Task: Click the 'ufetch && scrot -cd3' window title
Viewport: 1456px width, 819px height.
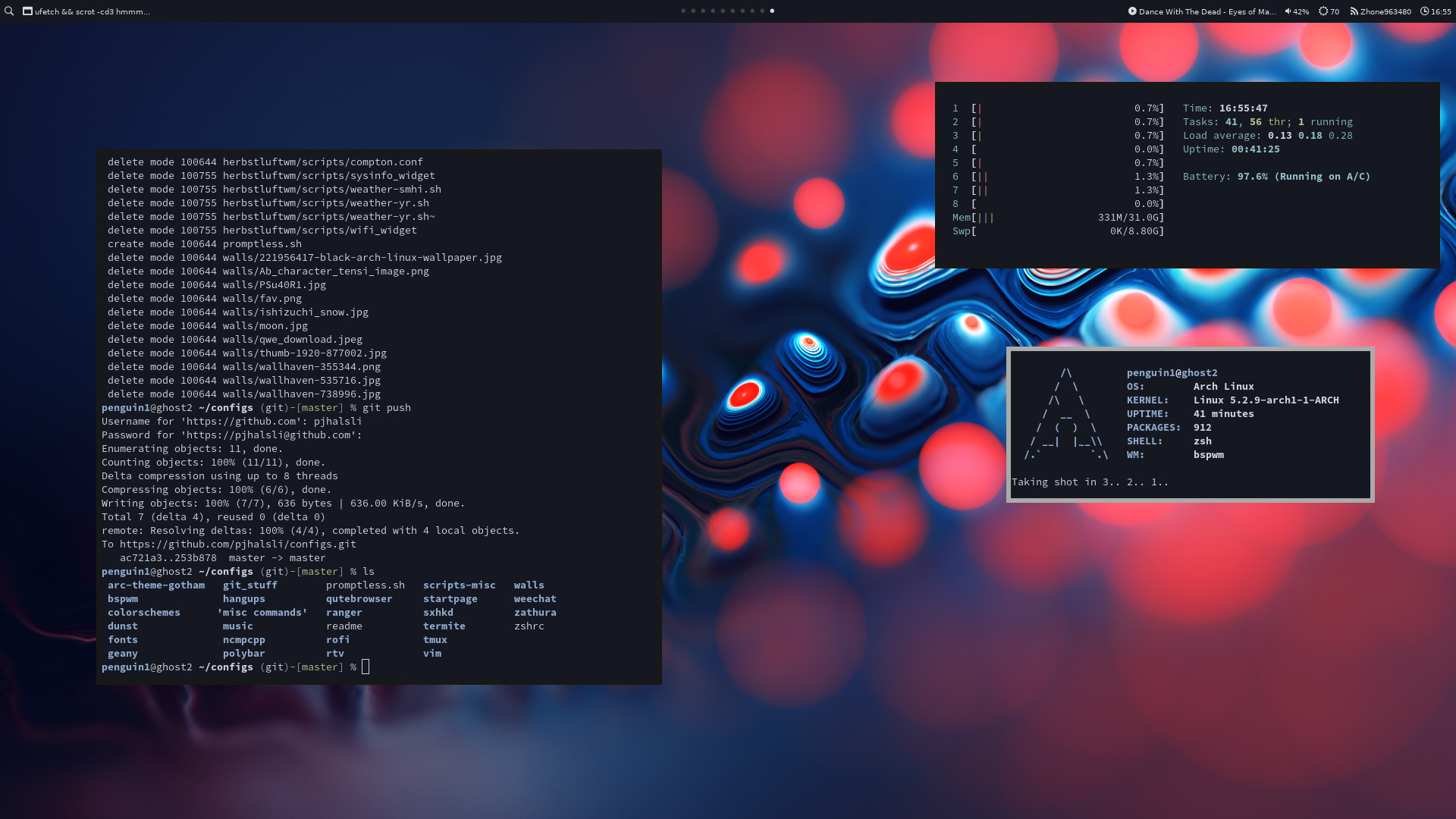Action: click(x=93, y=11)
